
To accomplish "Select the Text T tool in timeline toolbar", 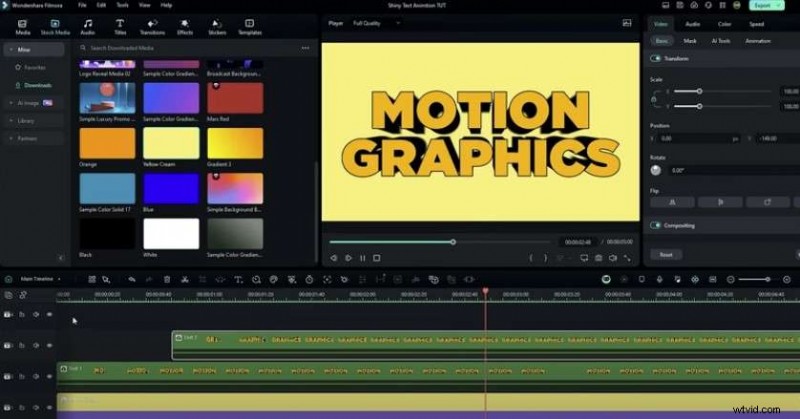I will point(238,280).
